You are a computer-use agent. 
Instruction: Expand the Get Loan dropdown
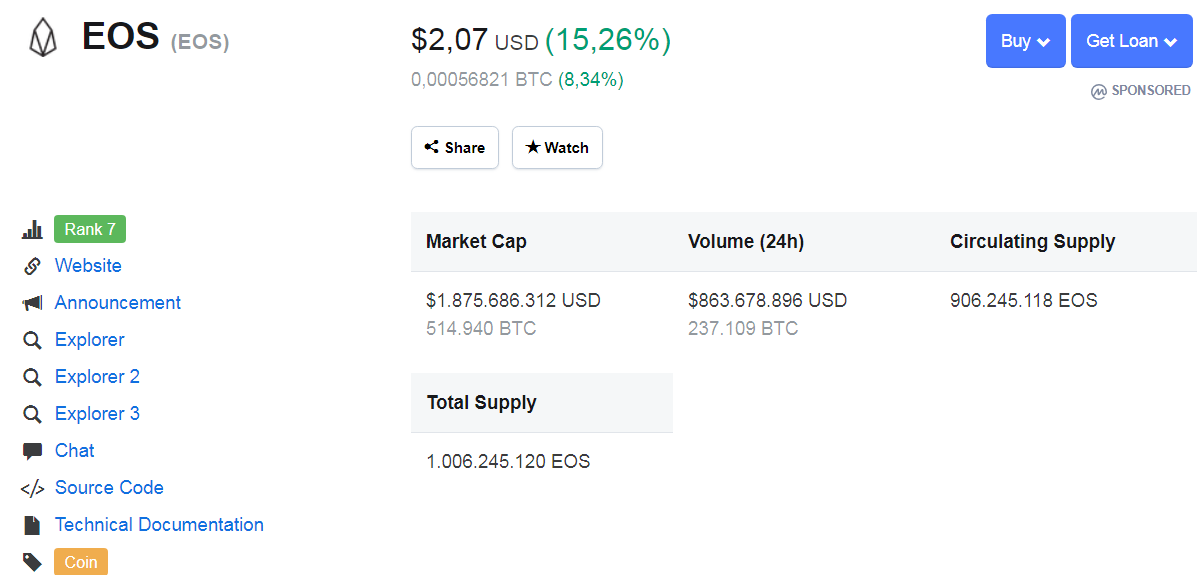(x=1131, y=41)
